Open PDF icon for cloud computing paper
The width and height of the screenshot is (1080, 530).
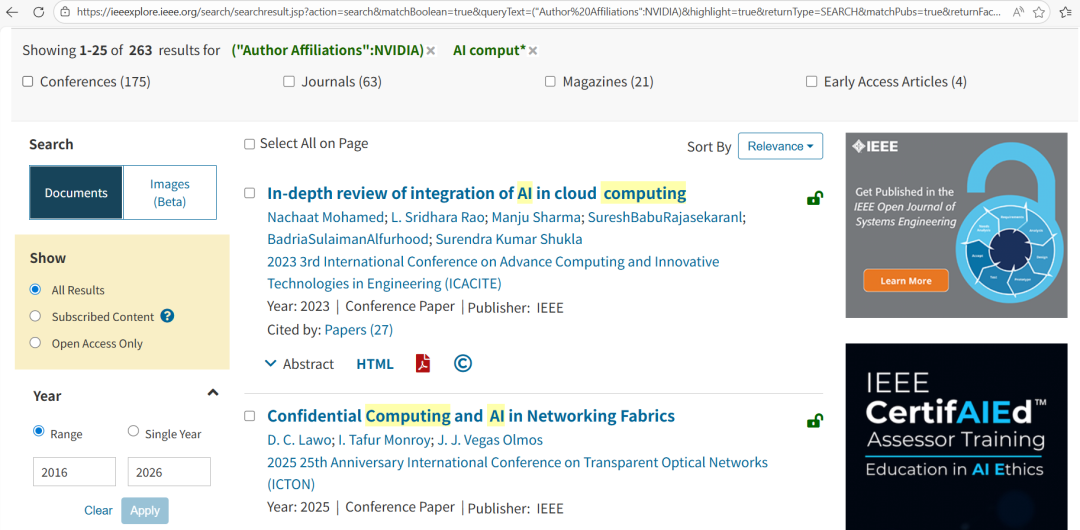(423, 363)
